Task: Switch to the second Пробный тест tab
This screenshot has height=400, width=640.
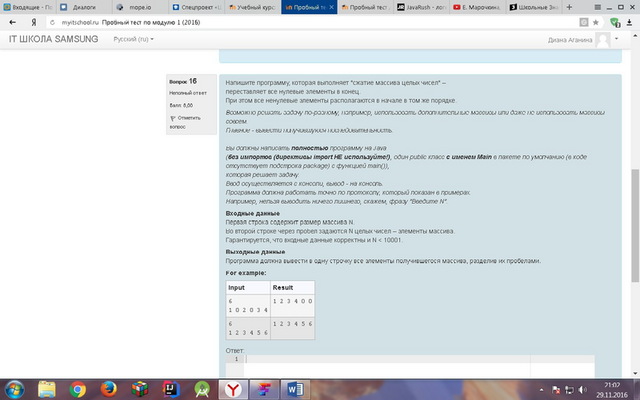Action: point(365,7)
